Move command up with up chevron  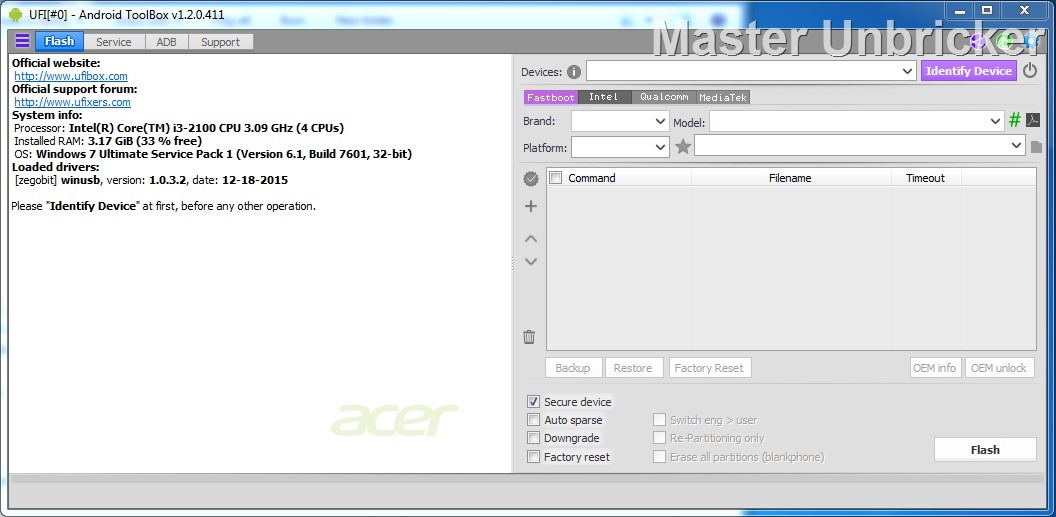(x=531, y=238)
